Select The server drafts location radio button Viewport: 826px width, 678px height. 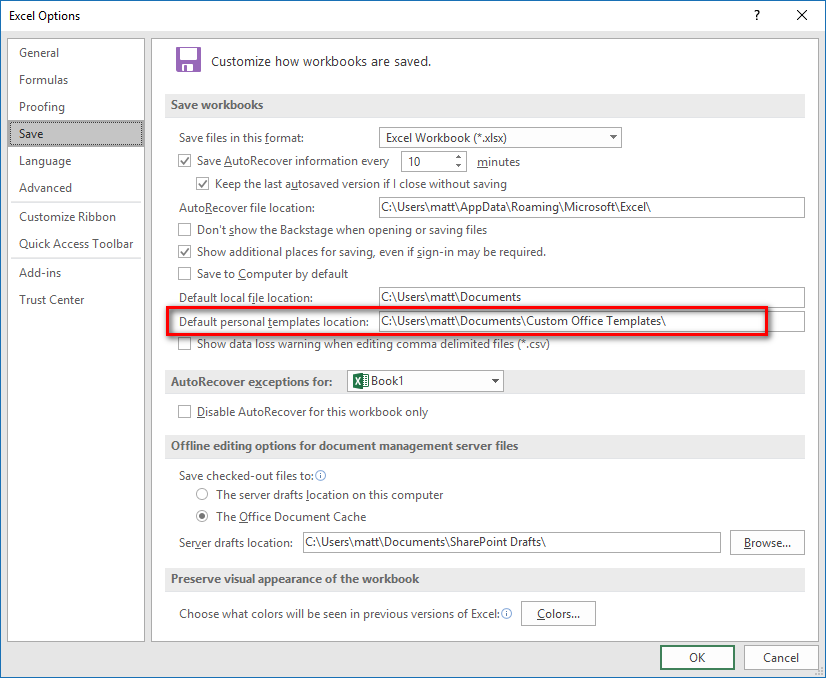pyautogui.click(x=202, y=495)
